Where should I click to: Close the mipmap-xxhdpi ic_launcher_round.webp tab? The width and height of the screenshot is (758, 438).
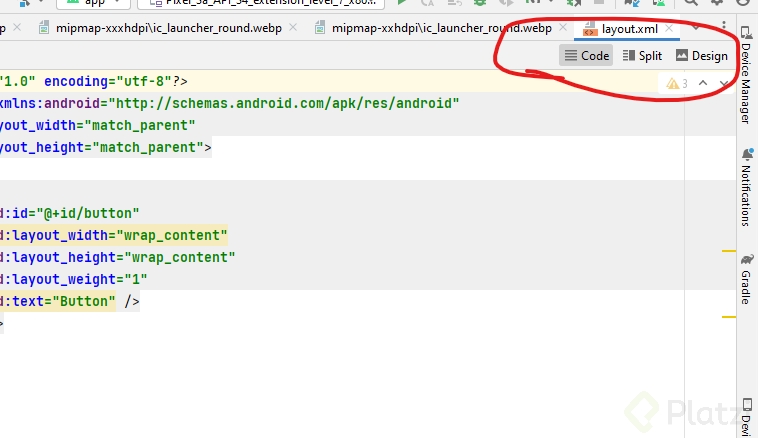tap(563, 28)
